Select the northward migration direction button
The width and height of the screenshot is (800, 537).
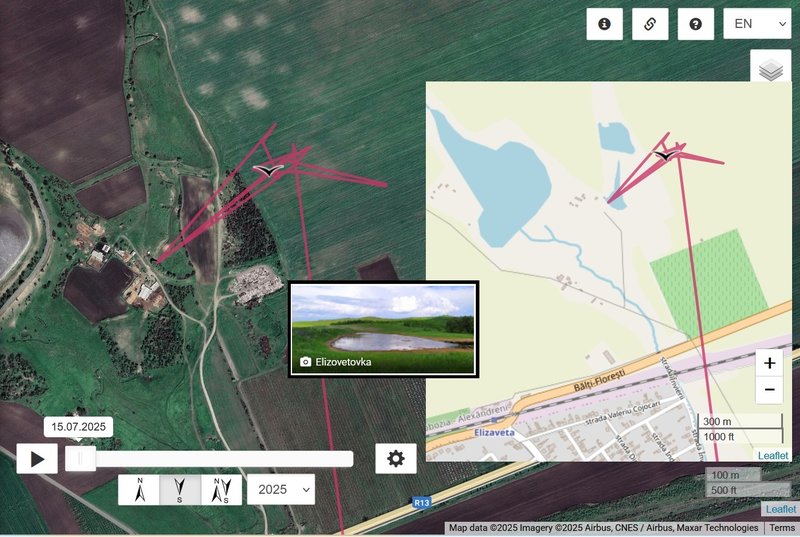pos(139,490)
